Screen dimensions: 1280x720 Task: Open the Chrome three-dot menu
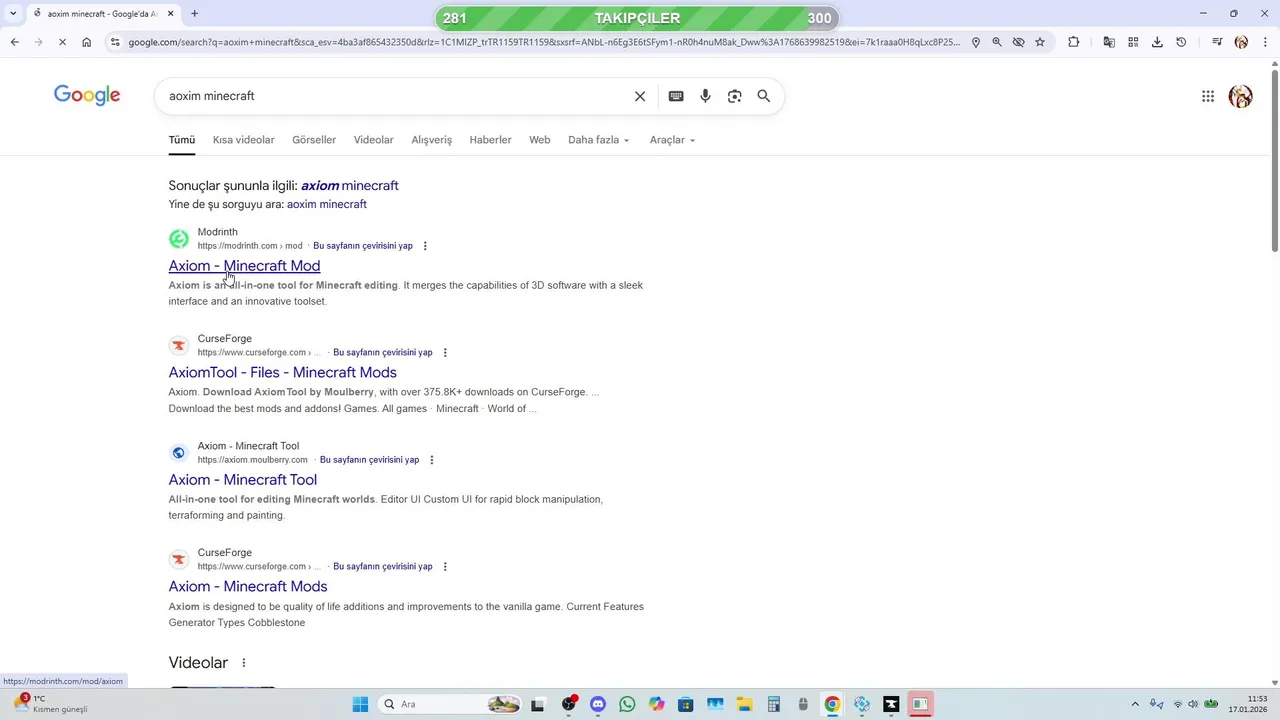coord(1266,42)
